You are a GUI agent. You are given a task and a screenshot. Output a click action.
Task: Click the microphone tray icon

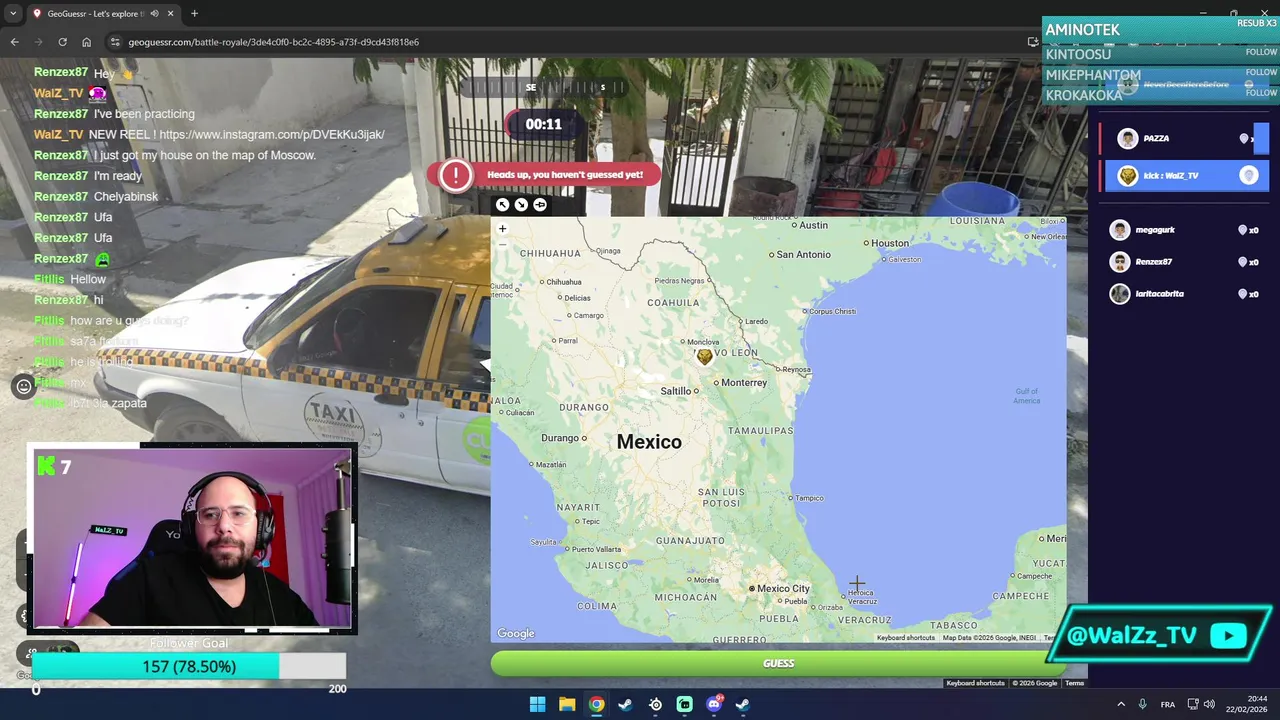tap(1142, 704)
